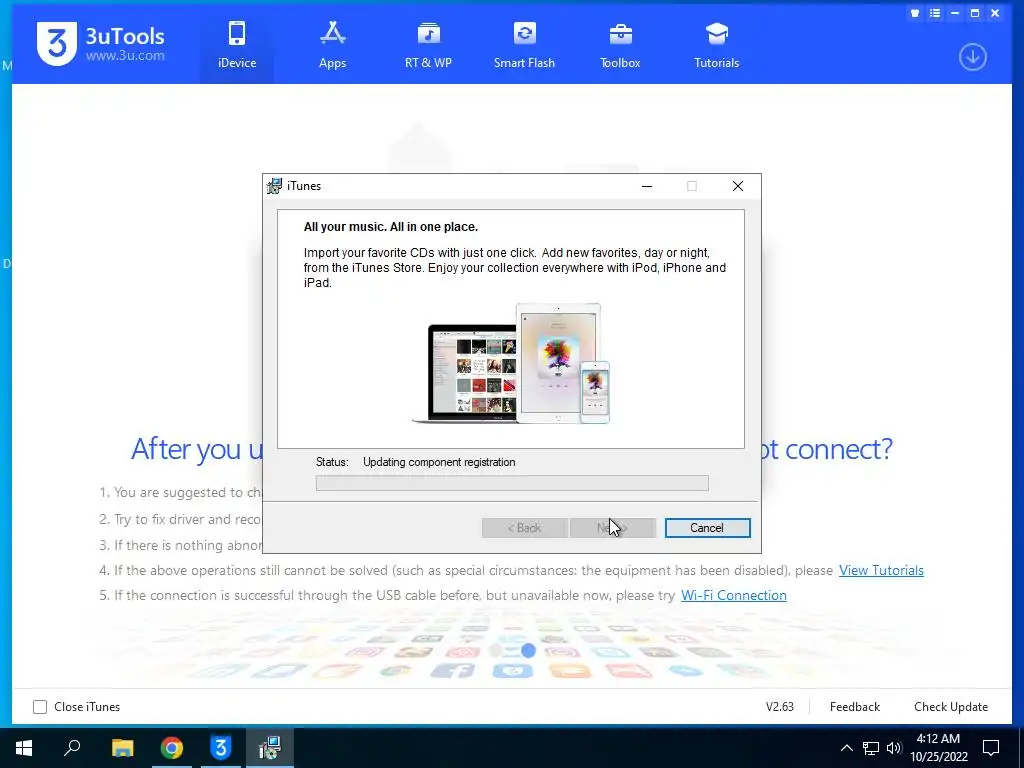Viewport: 1024px width, 768px height.
Task: Open the Smart Flash tab
Action: pos(524,44)
